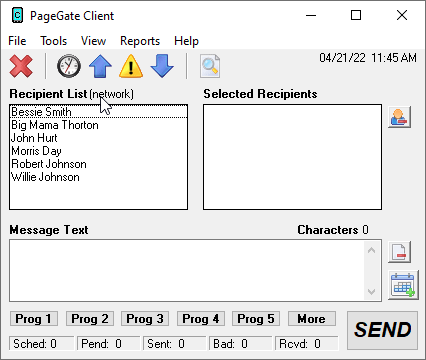Click the Prog 1 button
This screenshot has height=360, width=426.
(x=34, y=319)
